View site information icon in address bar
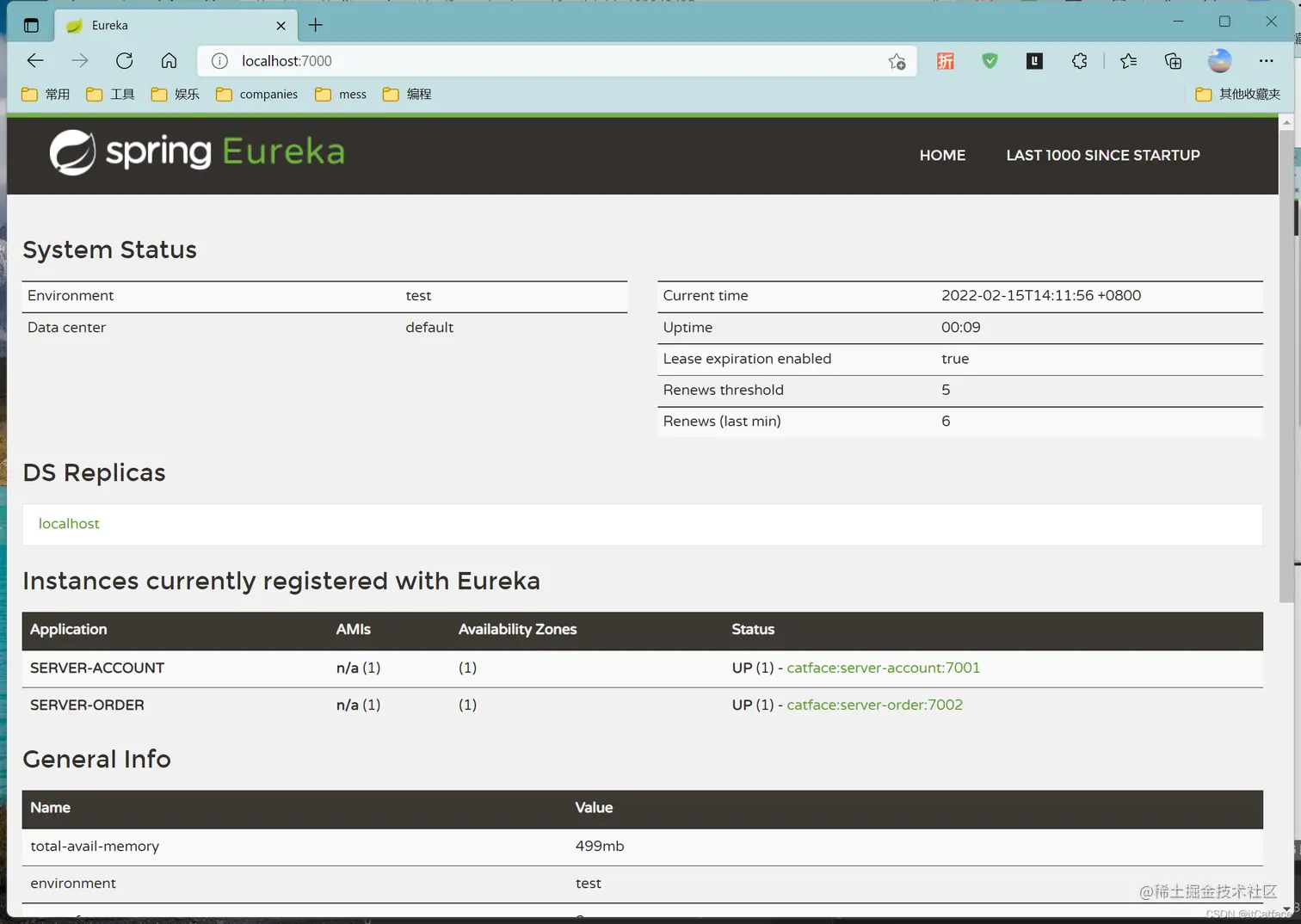 click(219, 61)
